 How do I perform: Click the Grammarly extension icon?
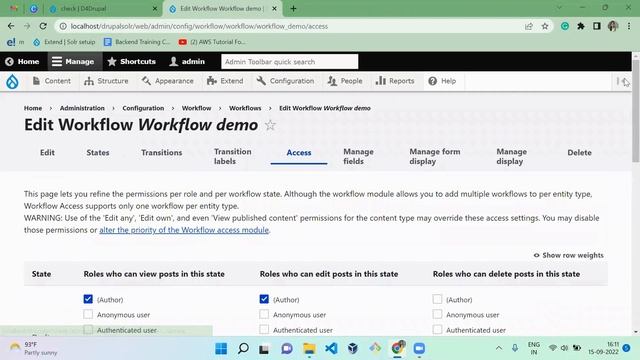pyautogui.click(x=565, y=26)
